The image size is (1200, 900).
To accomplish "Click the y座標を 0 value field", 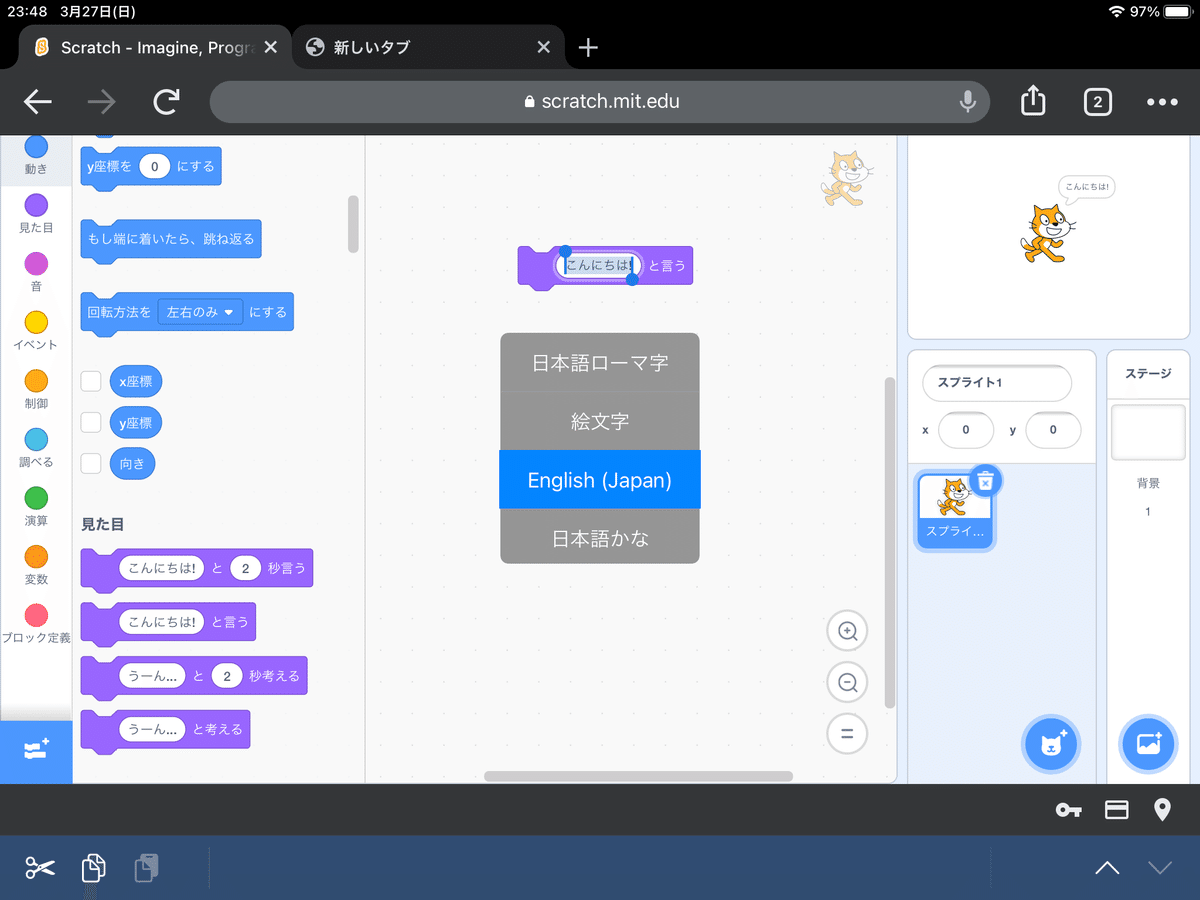I will tap(155, 166).
